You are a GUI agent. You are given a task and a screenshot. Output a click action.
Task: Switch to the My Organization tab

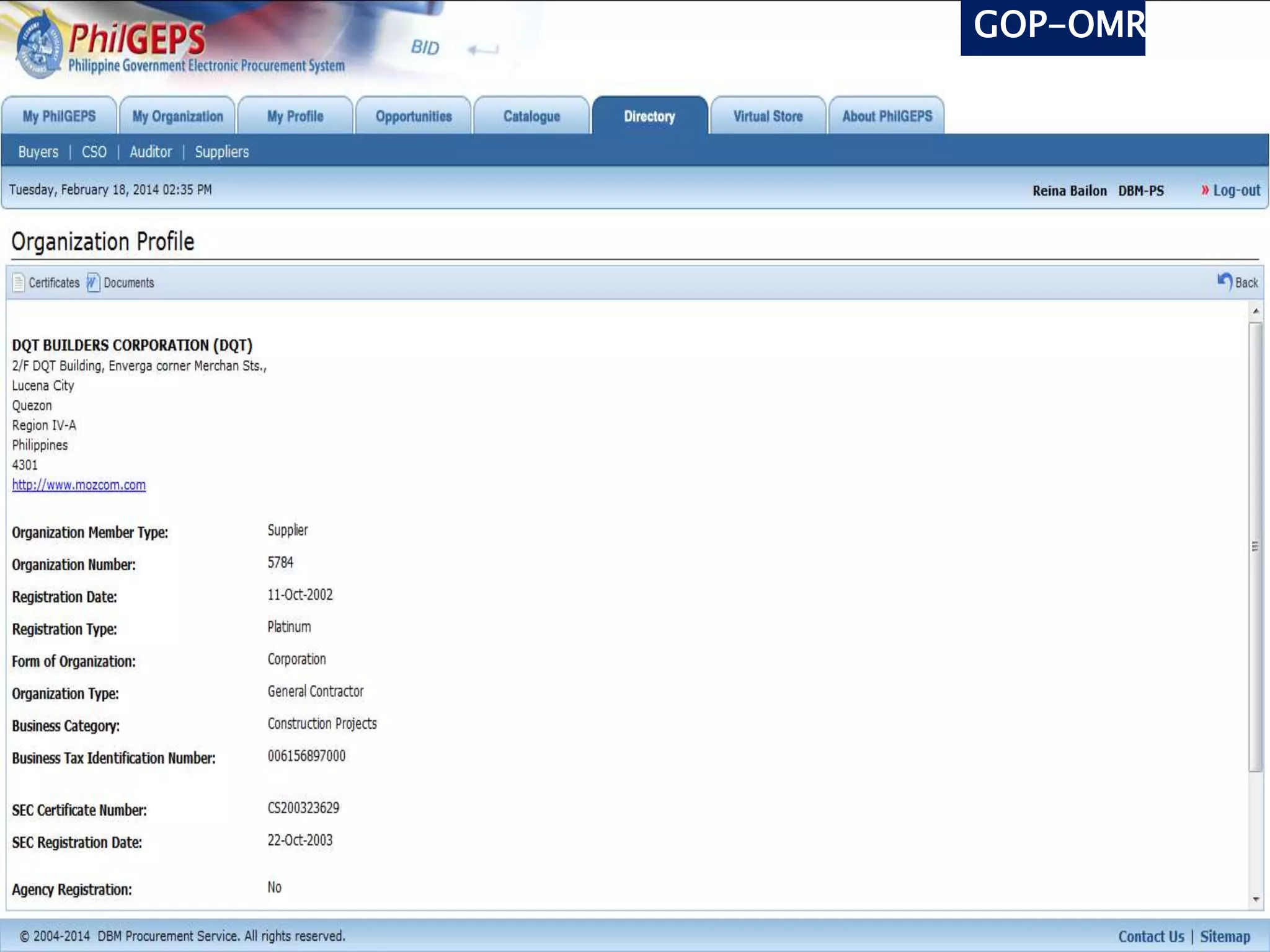click(x=177, y=116)
